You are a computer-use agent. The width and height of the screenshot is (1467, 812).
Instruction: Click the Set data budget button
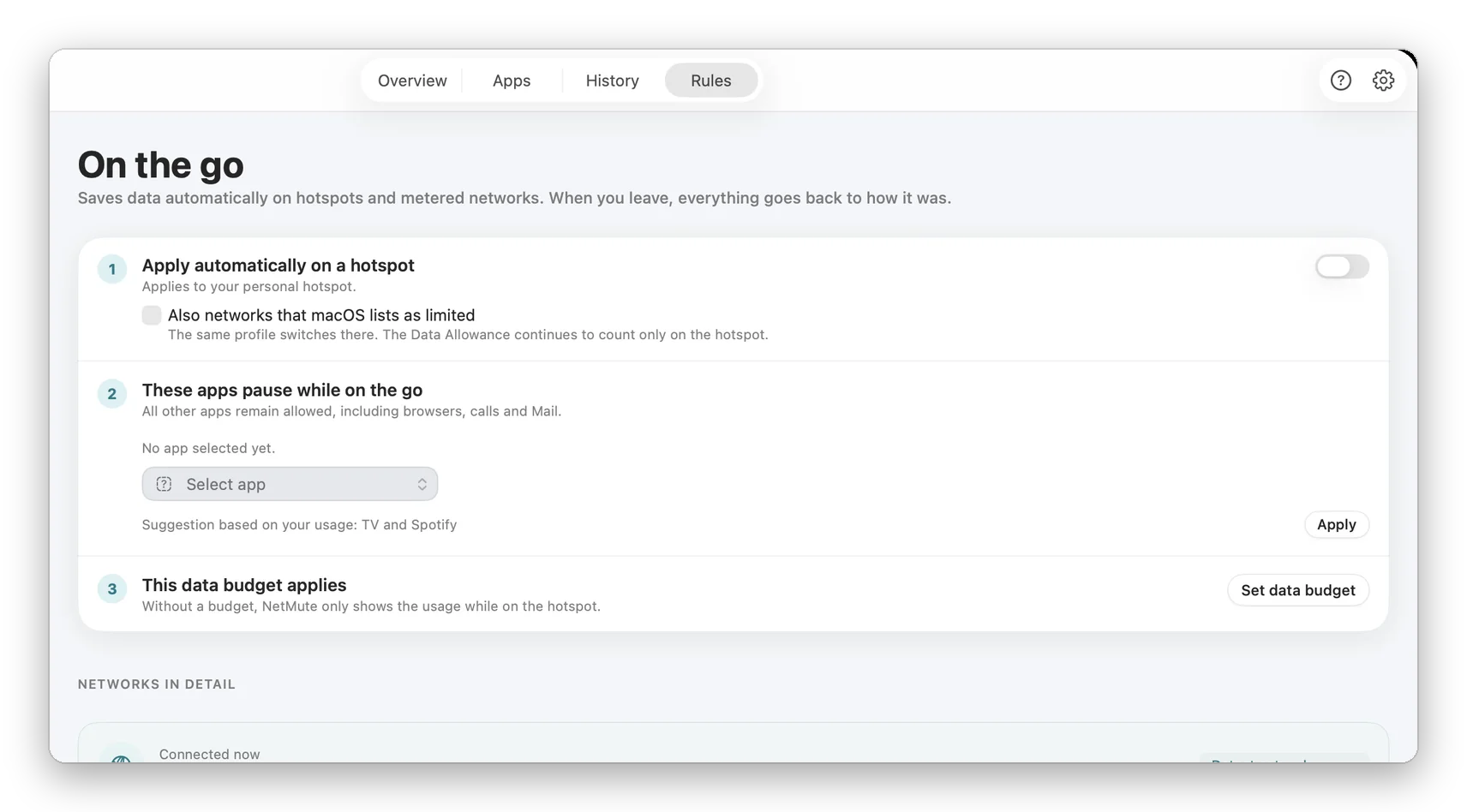pyautogui.click(x=1298, y=590)
